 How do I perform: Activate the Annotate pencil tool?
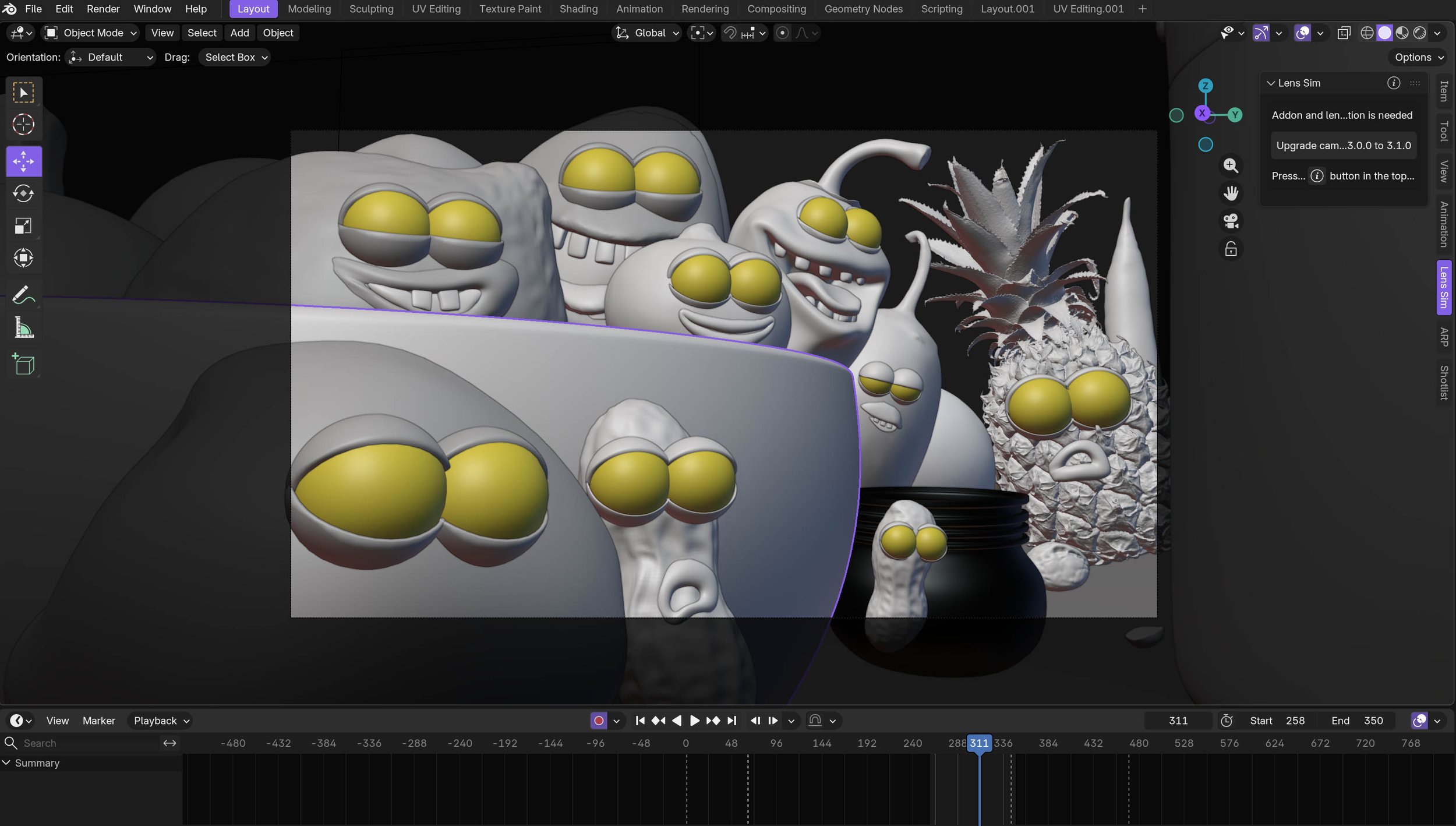click(x=23, y=295)
